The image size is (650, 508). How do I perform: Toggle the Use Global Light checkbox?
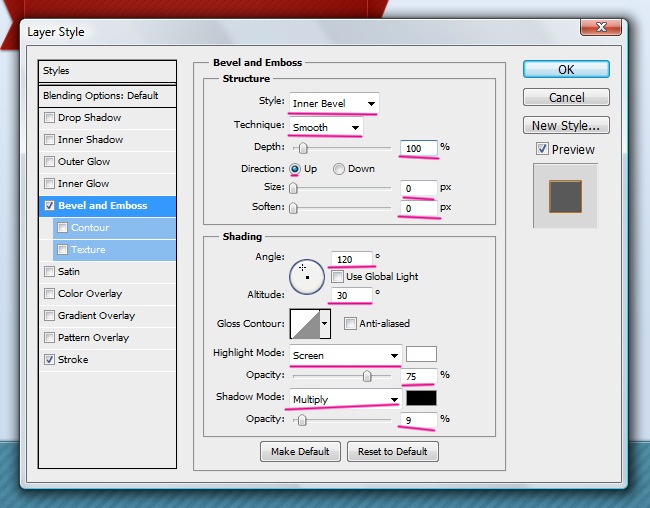tap(338, 276)
